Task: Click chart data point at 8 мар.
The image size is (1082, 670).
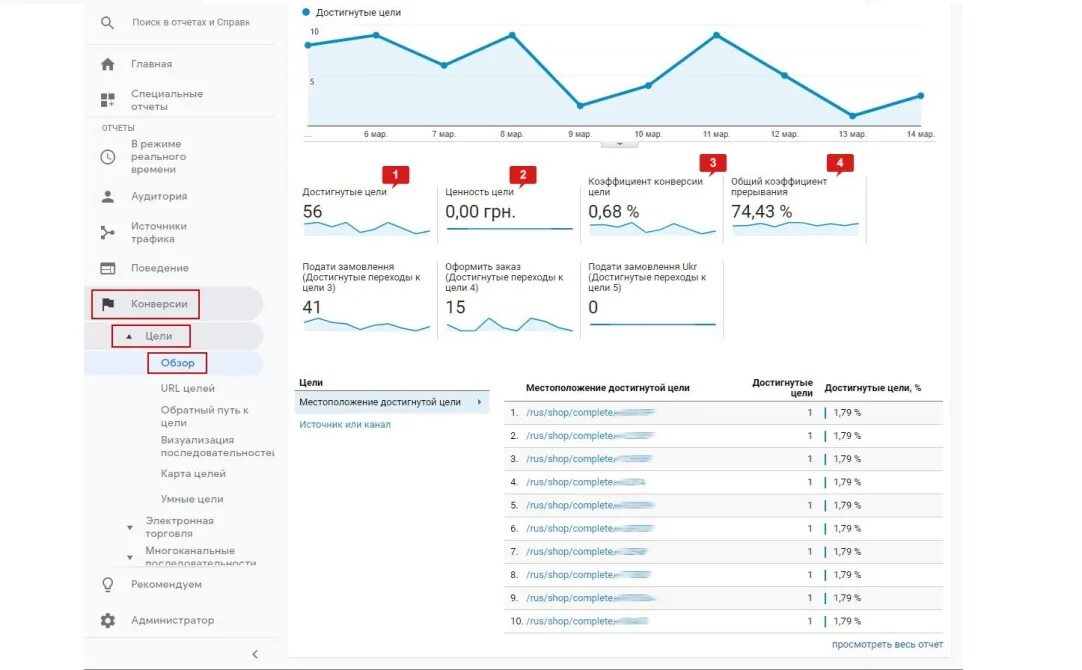Action: [512, 35]
